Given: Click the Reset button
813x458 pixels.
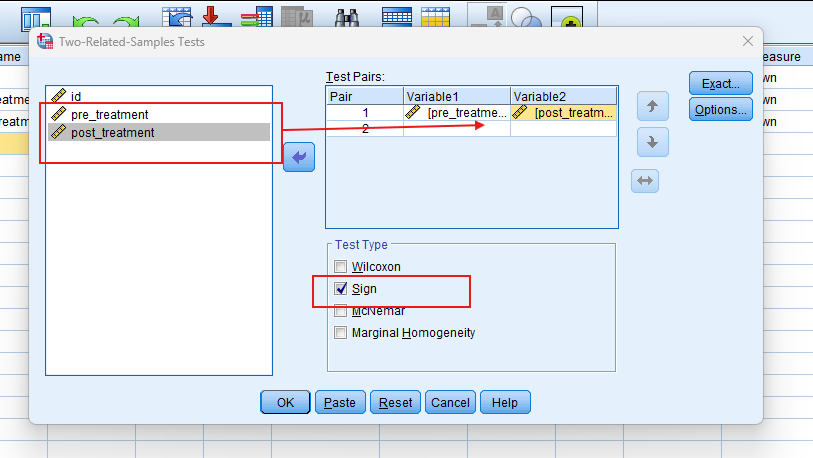Looking at the screenshot, I should [x=395, y=402].
